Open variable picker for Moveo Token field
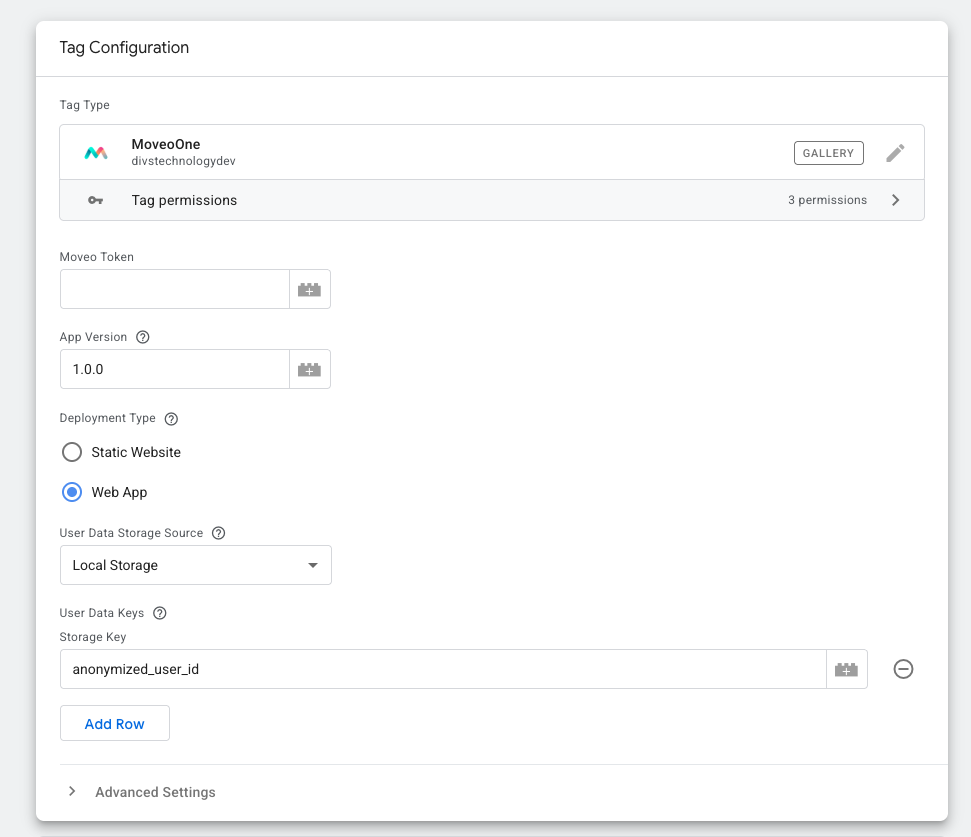Screen dimensions: 971x837 310,289
